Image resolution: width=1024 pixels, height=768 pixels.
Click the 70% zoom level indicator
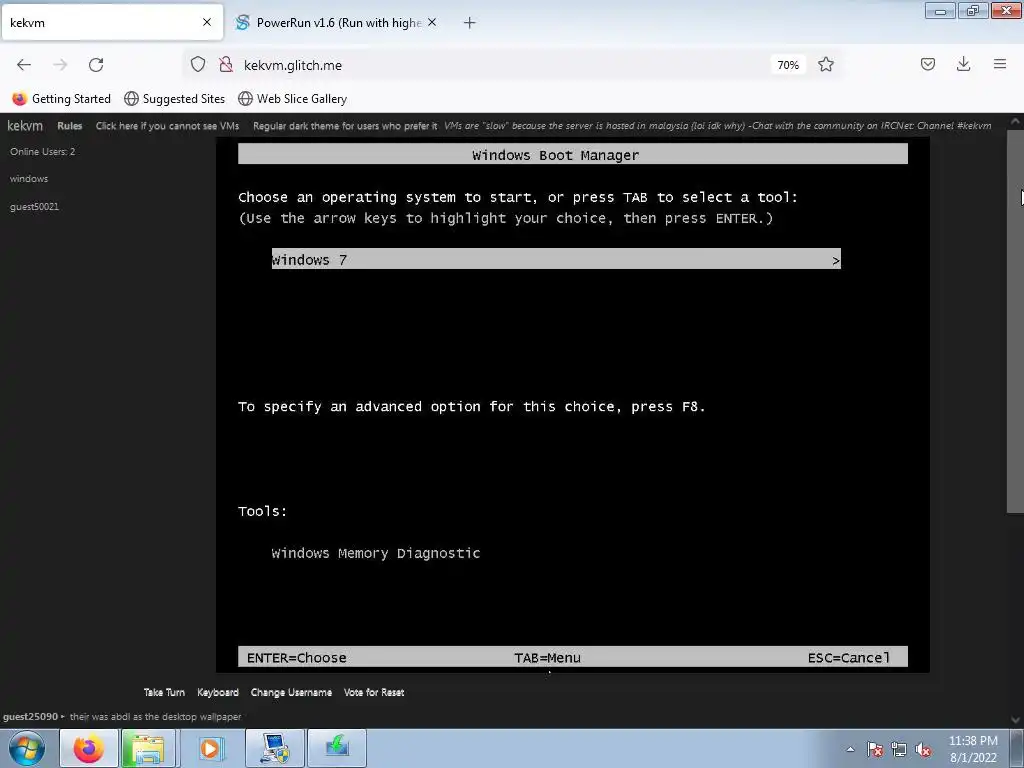coord(788,65)
